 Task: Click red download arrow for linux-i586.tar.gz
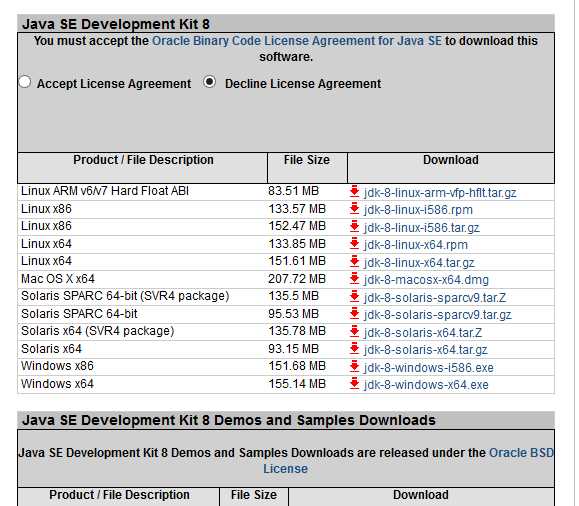[x=354, y=226]
